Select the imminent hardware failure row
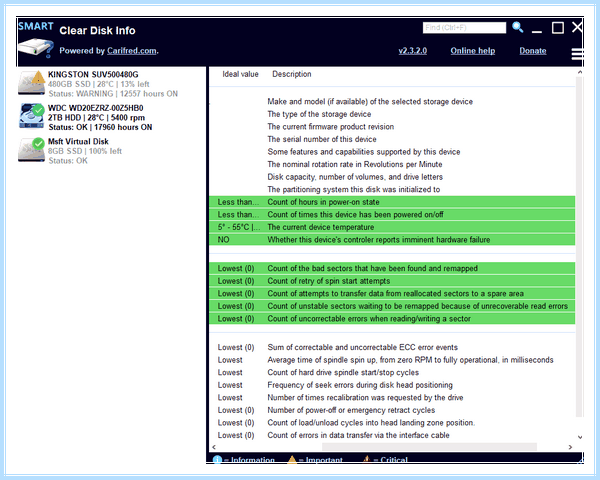The image size is (600, 480). point(392,240)
